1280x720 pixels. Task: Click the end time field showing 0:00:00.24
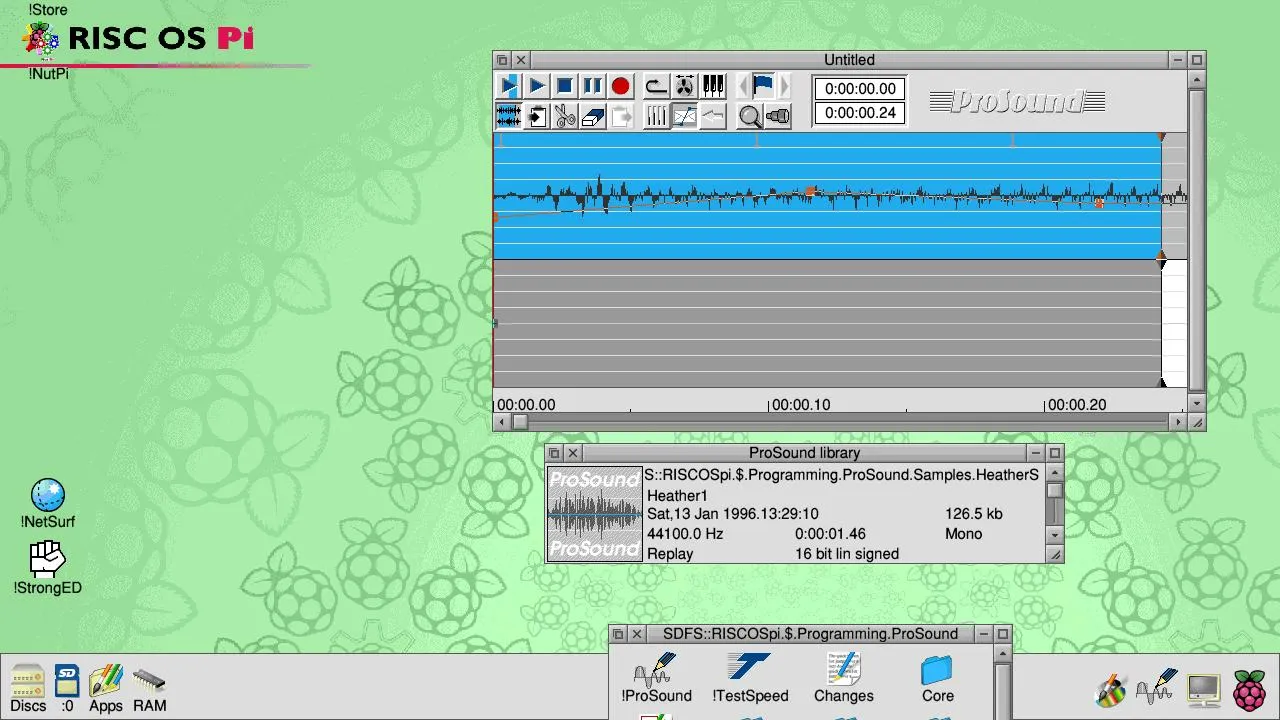point(859,114)
